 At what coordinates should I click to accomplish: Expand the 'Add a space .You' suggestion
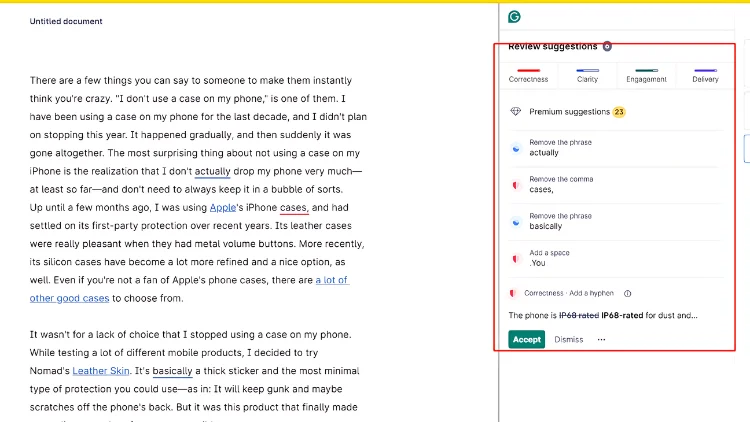pyautogui.click(x=615, y=258)
